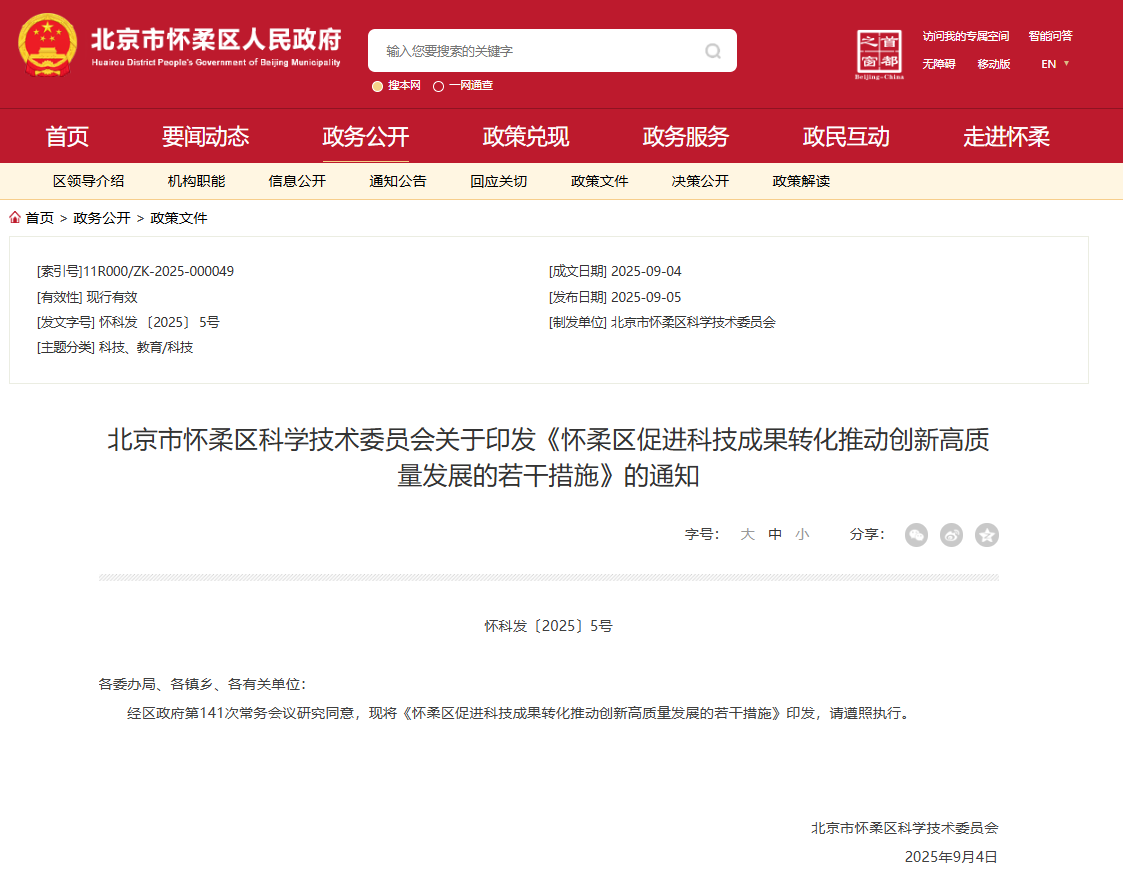
Task: Click the home icon in the breadcrumb
Action: [x=14, y=217]
